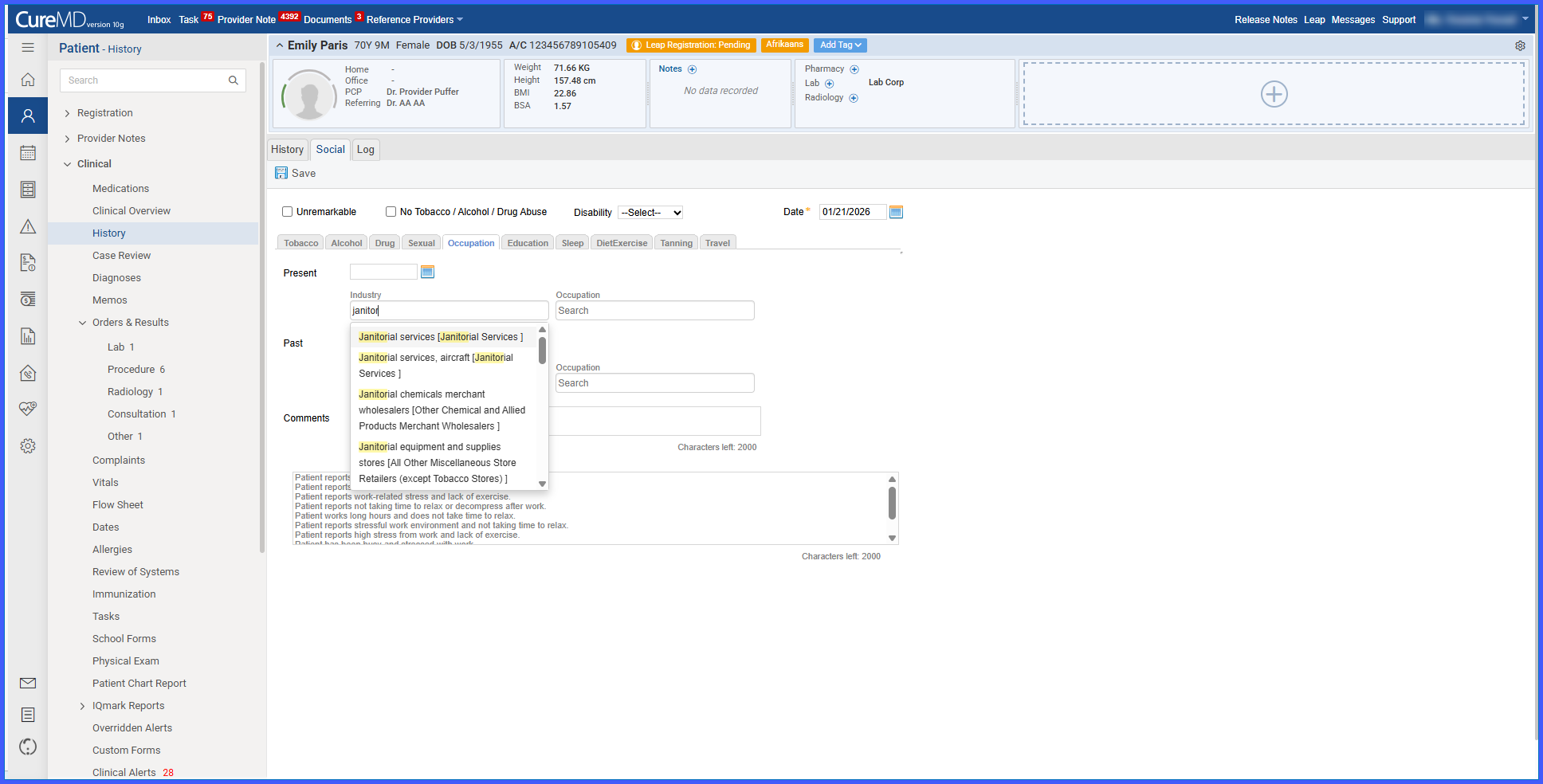This screenshot has height=784, width=1543.
Task: Click the Home icon in left sidebar
Action: (28, 80)
